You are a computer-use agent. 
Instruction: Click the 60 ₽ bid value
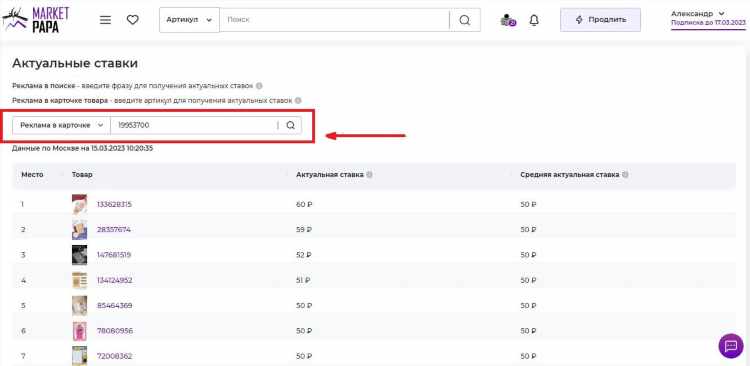coord(304,204)
